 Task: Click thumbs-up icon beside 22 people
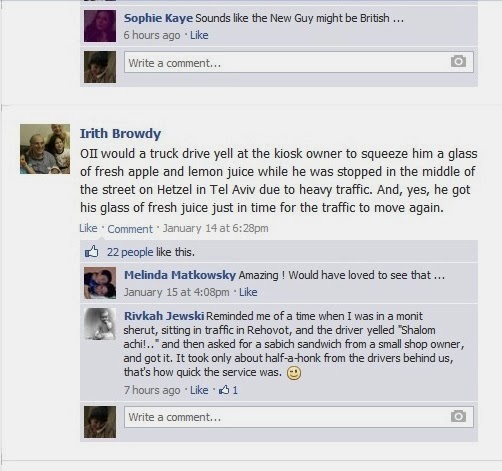pos(92,252)
